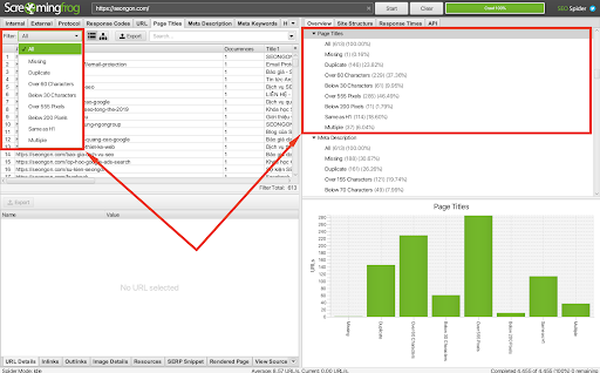Switch to tree view icon
600x373 pixels.
pos(103,36)
